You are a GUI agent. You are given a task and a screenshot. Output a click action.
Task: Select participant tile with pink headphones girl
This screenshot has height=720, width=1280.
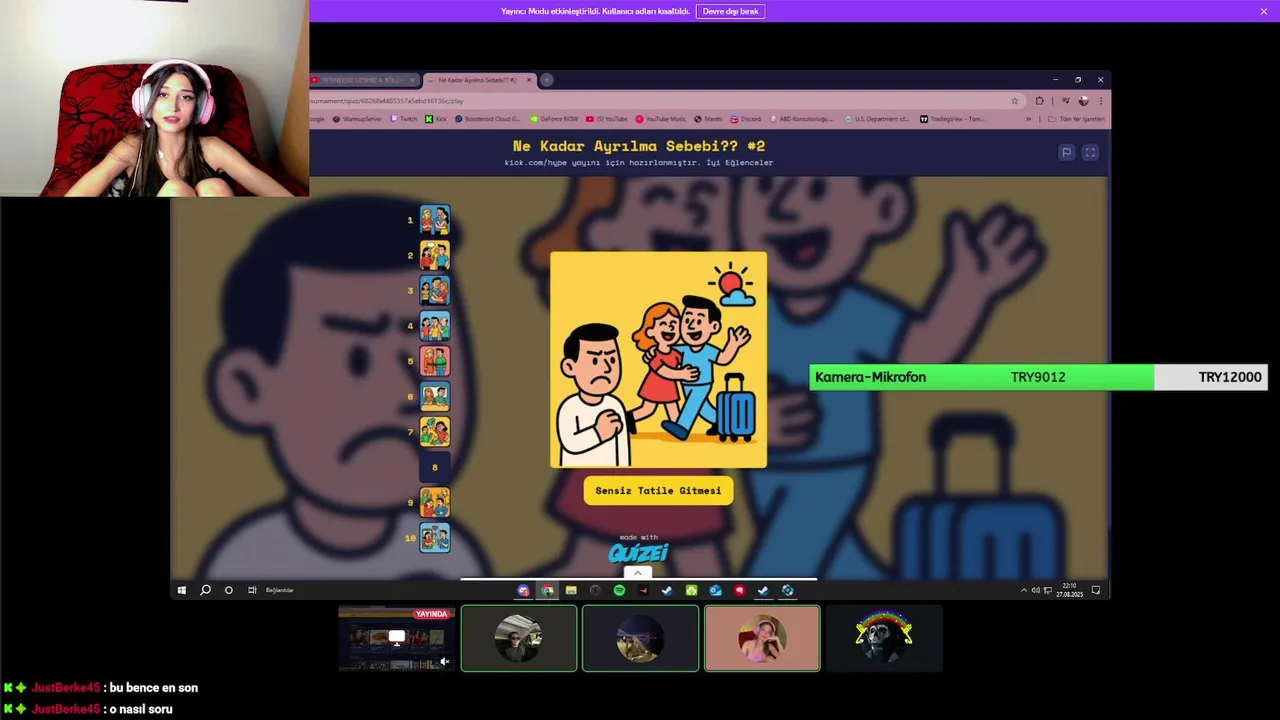pyautogui.click(x=762, y=639)
